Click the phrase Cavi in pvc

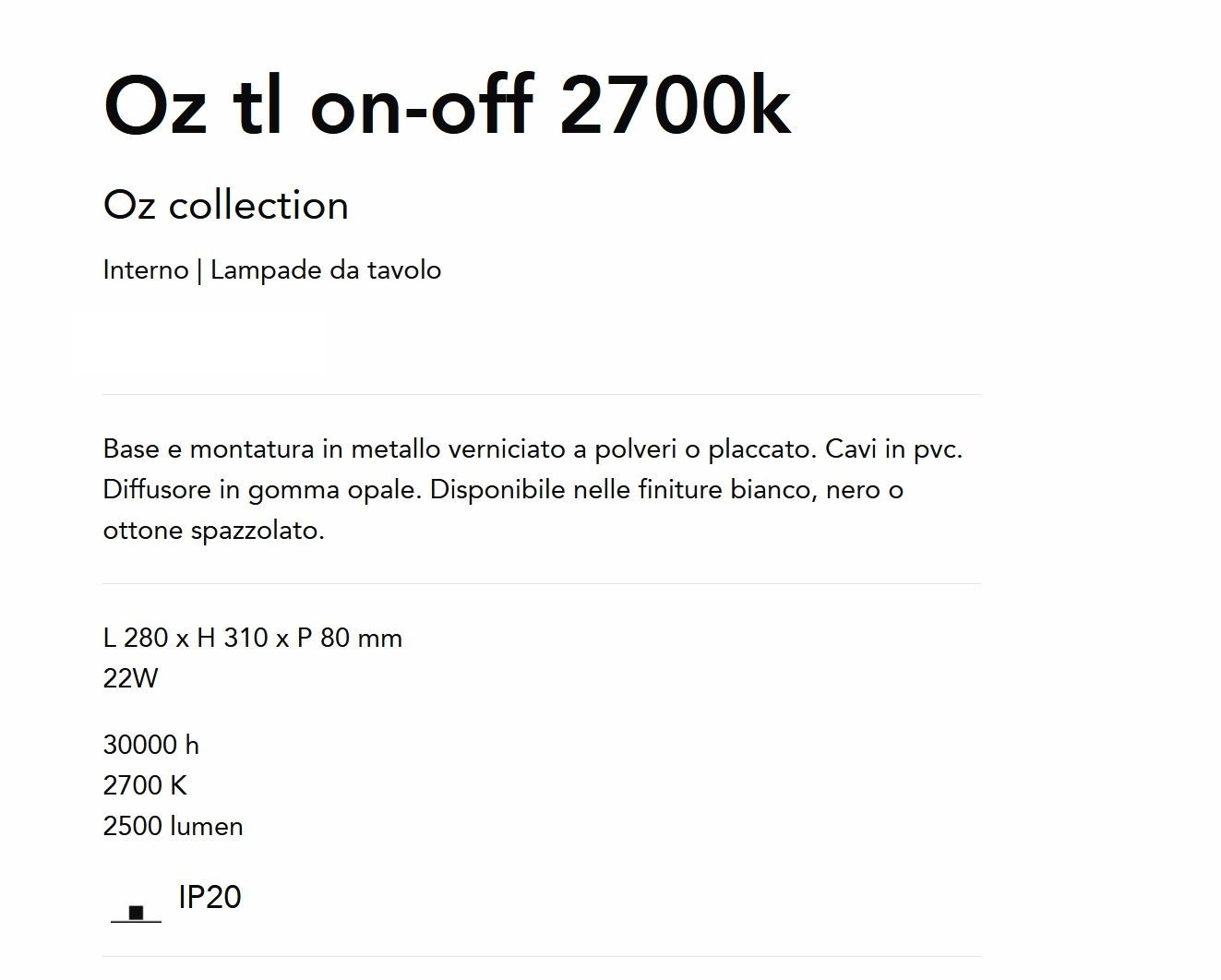tap(894, 449)
